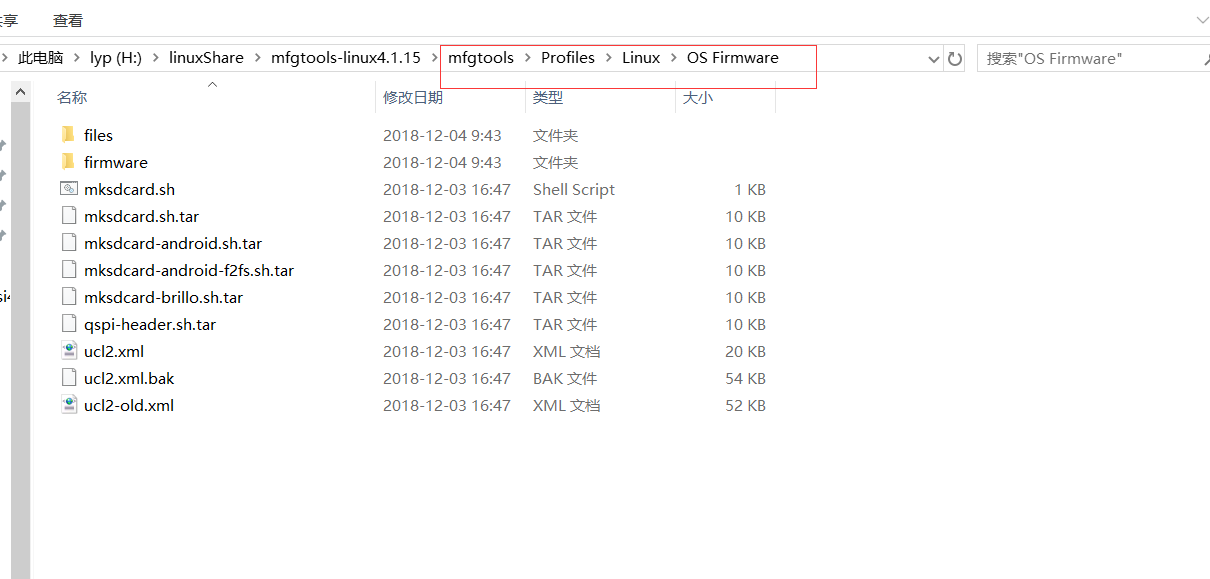Go to mfgtools-linux4.1.15 breadcrumb folder
Image resolution: width=1210 pixels, height=579 pixels.
(346, 58)
